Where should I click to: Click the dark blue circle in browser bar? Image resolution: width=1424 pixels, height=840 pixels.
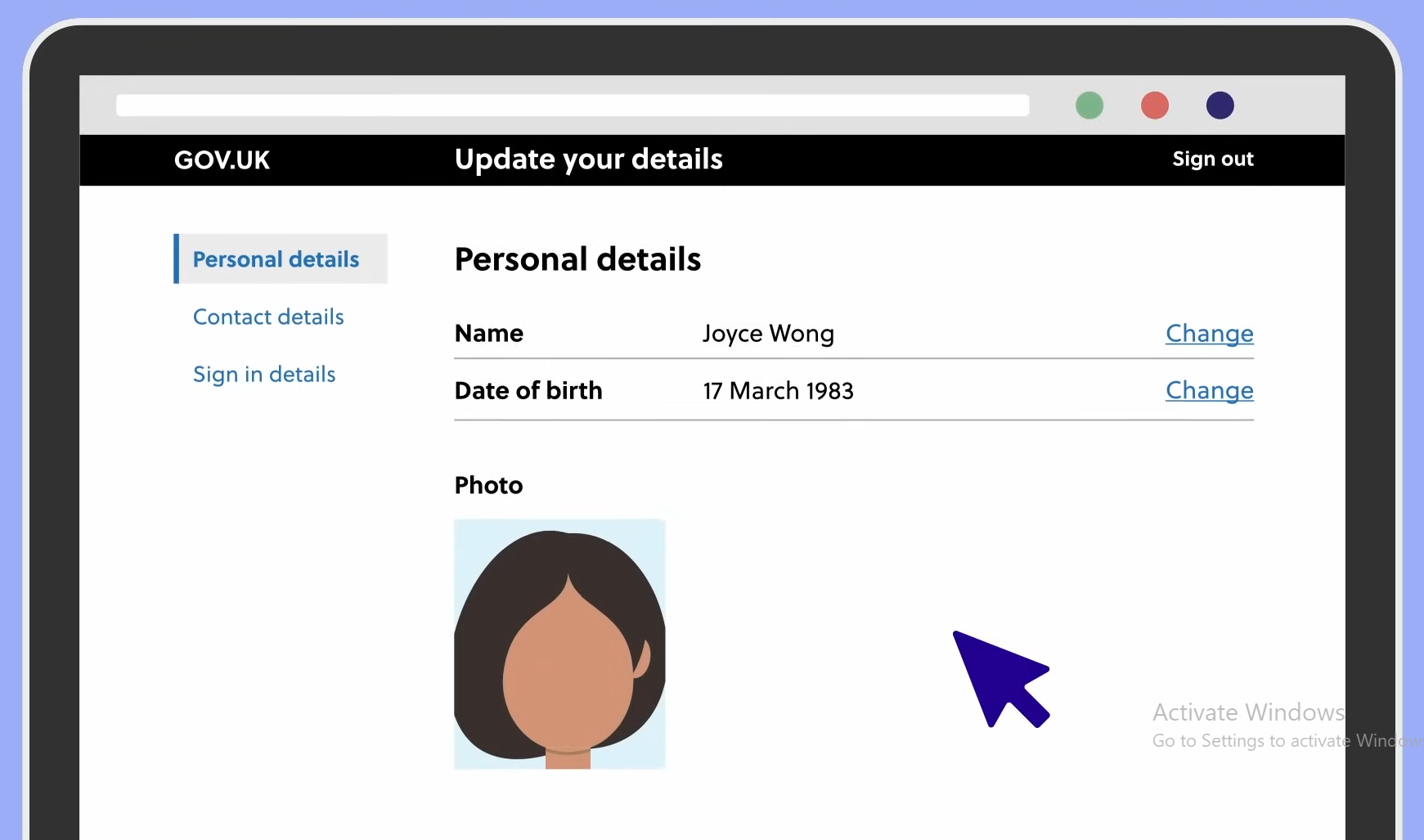coord(1220,106)
